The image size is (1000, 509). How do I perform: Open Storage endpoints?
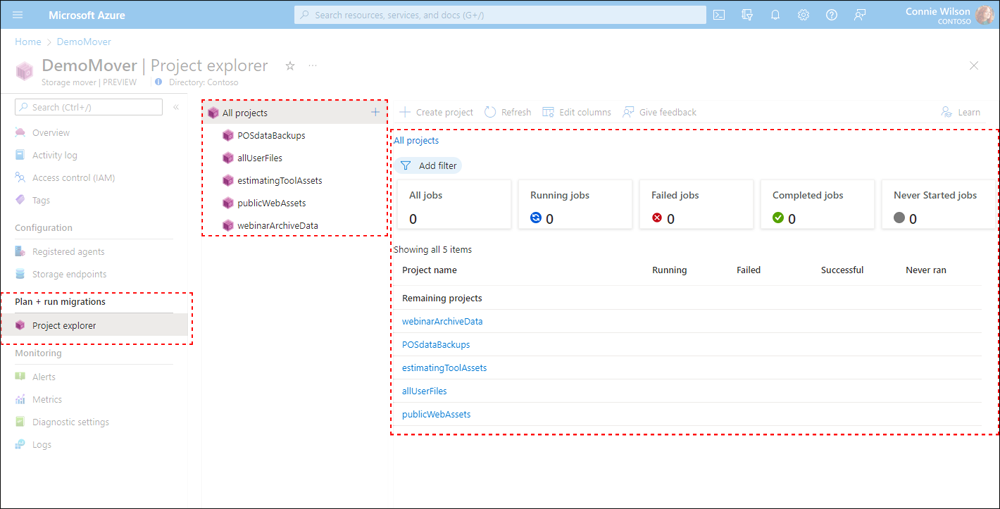[x=70, y=274]
